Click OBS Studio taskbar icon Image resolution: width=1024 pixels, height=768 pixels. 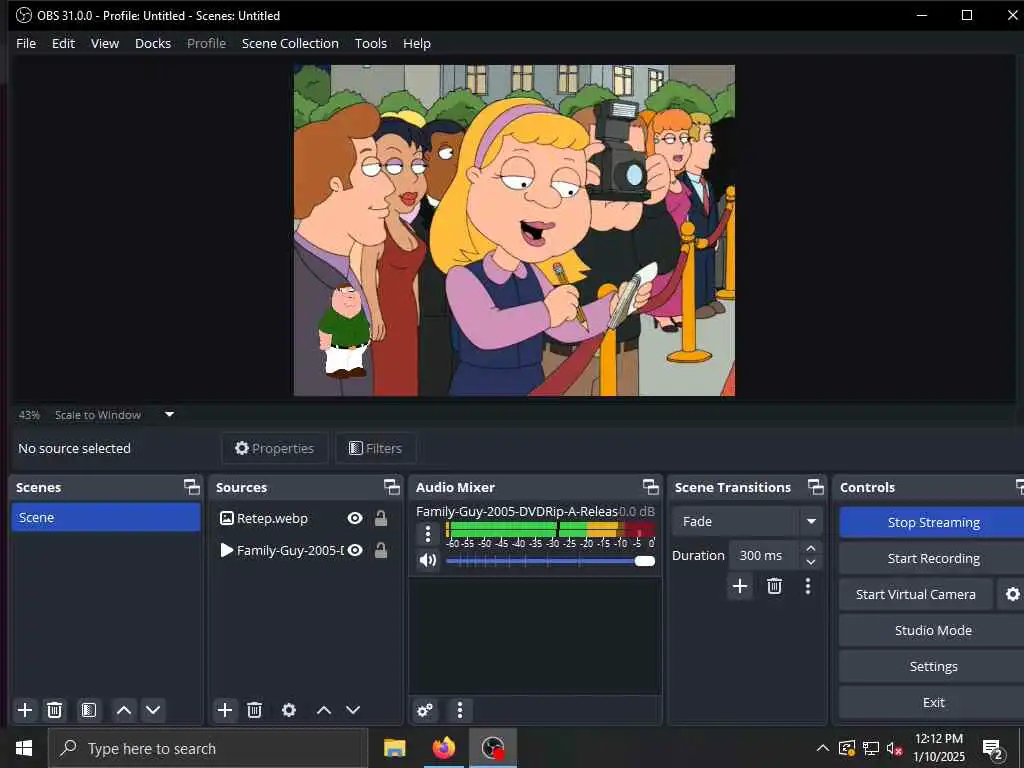click(493, 748)
